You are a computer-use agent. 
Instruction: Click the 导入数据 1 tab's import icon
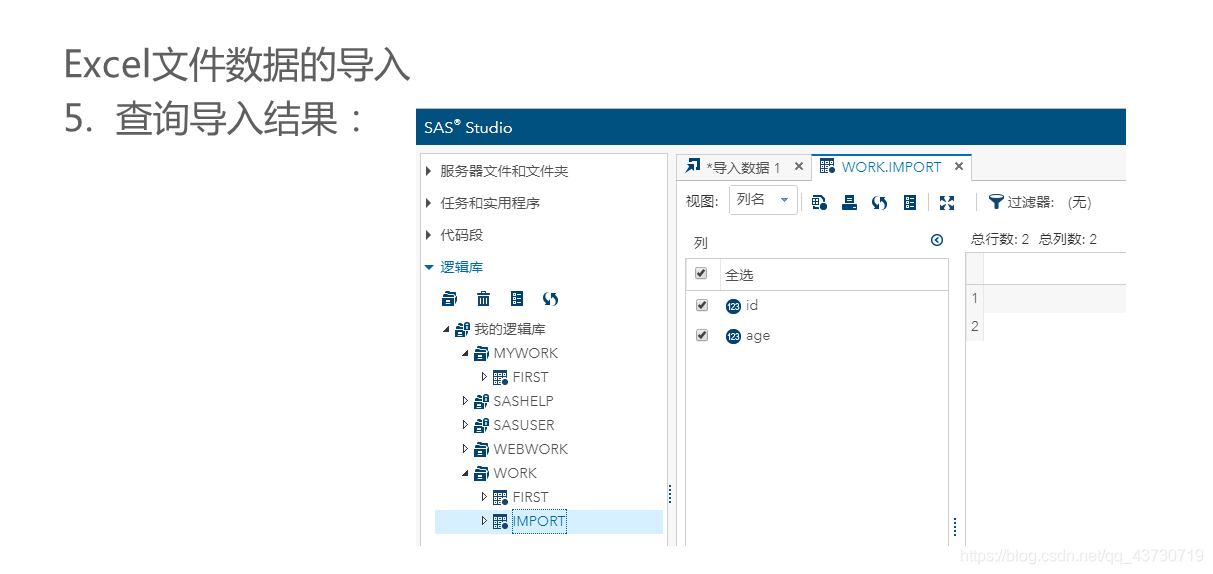coord(693,166)
